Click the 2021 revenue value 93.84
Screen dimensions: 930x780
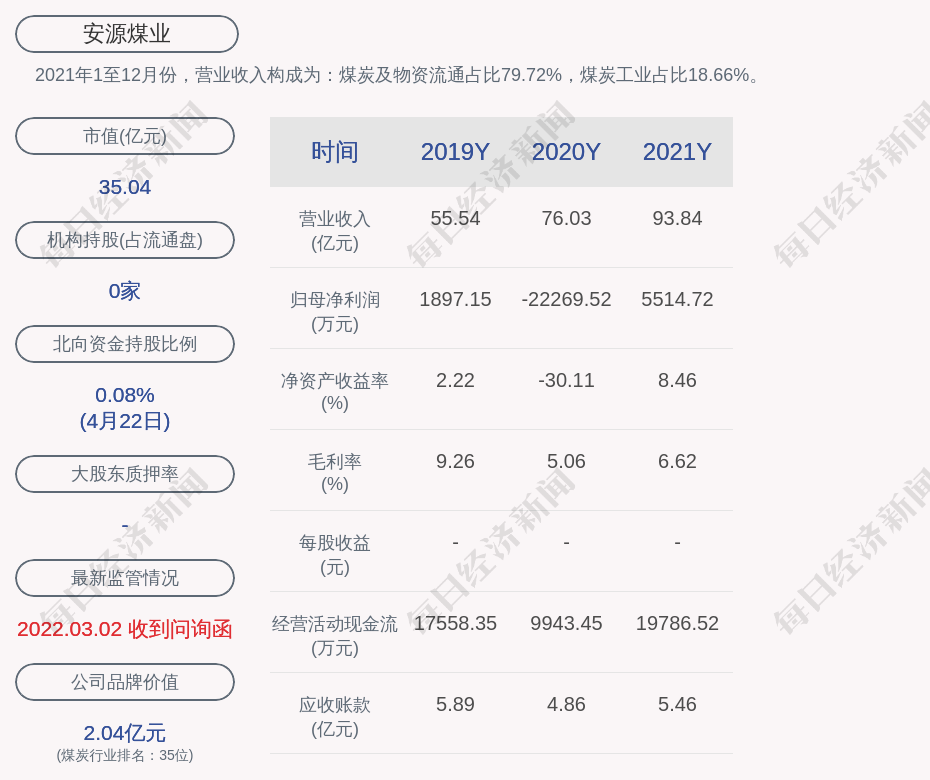[677, 218]
